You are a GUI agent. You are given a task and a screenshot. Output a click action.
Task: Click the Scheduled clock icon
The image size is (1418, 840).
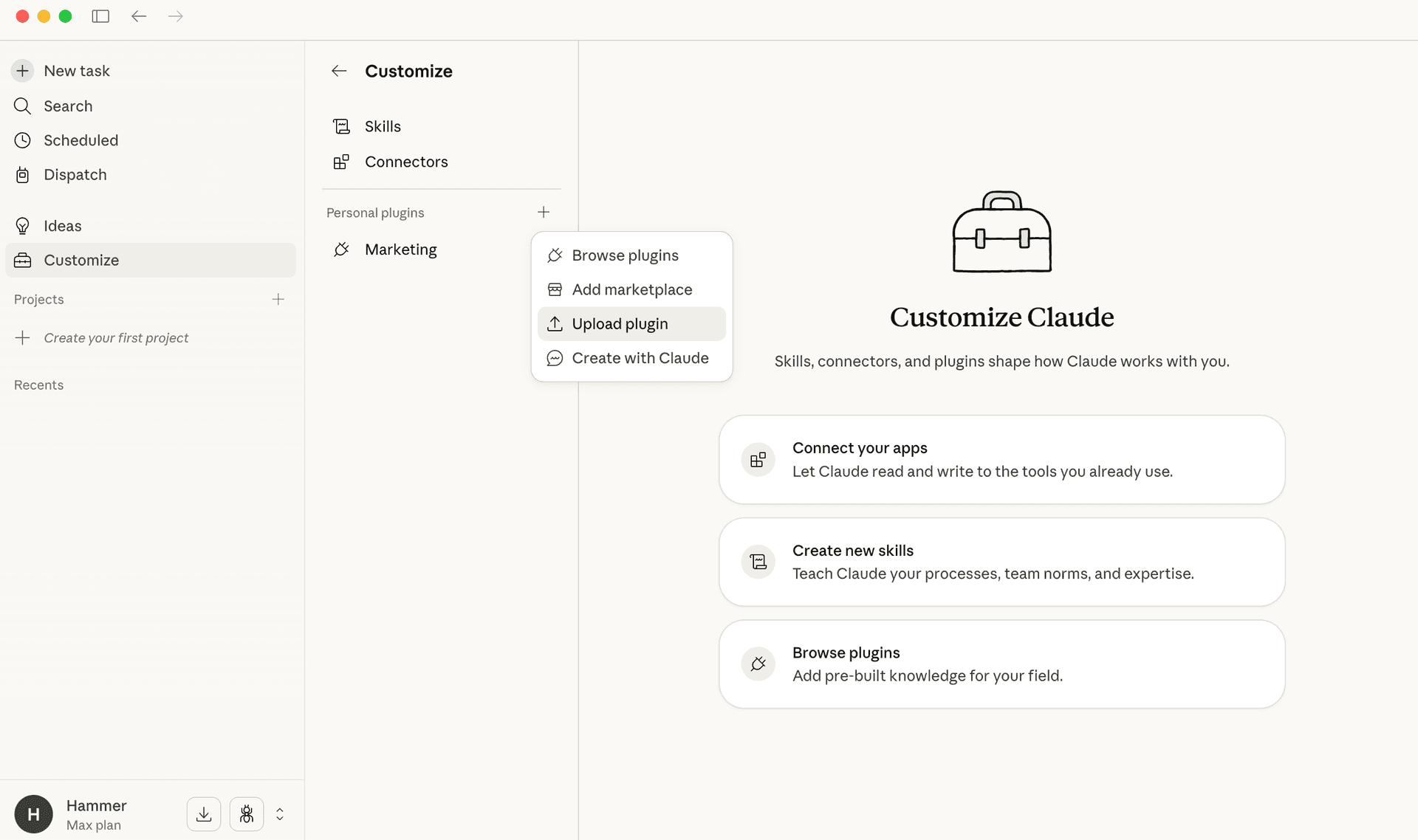pyautogui.click(x=23, y=140)
